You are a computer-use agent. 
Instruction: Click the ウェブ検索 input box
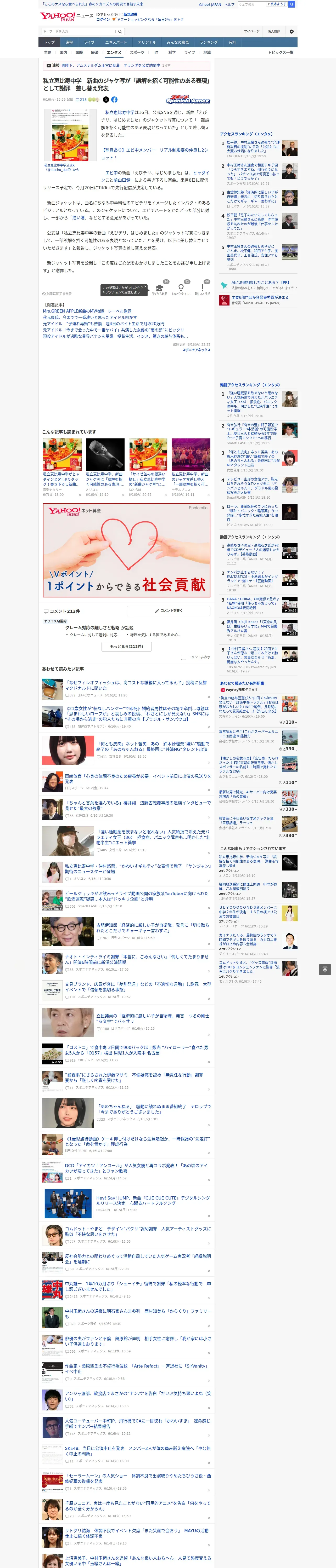252,4
